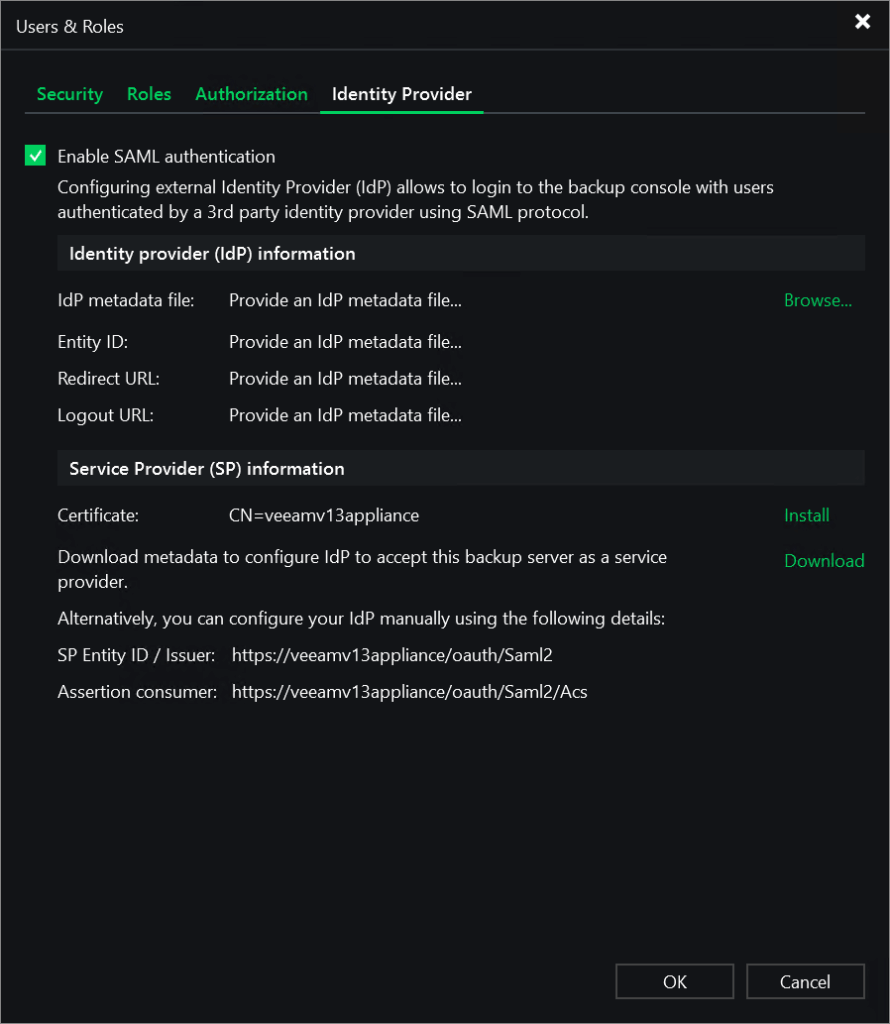Viewport: 890px width, 1024px height.
Task: Click the Service Provider (SP) information header
Action: 207,468
